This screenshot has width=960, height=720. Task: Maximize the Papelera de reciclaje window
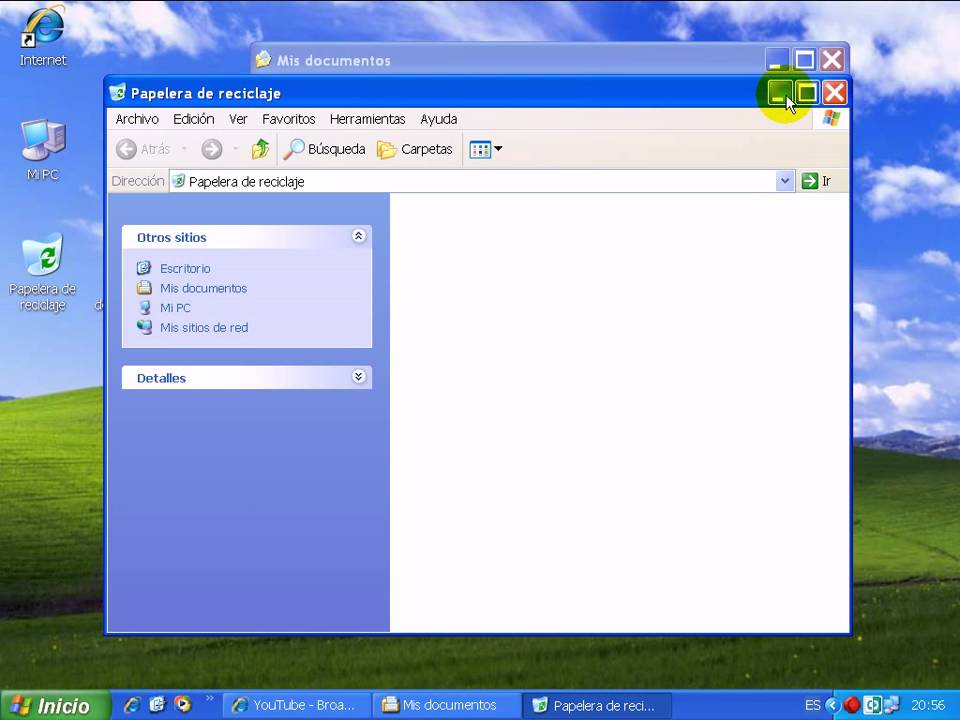[x=807, y=93]
